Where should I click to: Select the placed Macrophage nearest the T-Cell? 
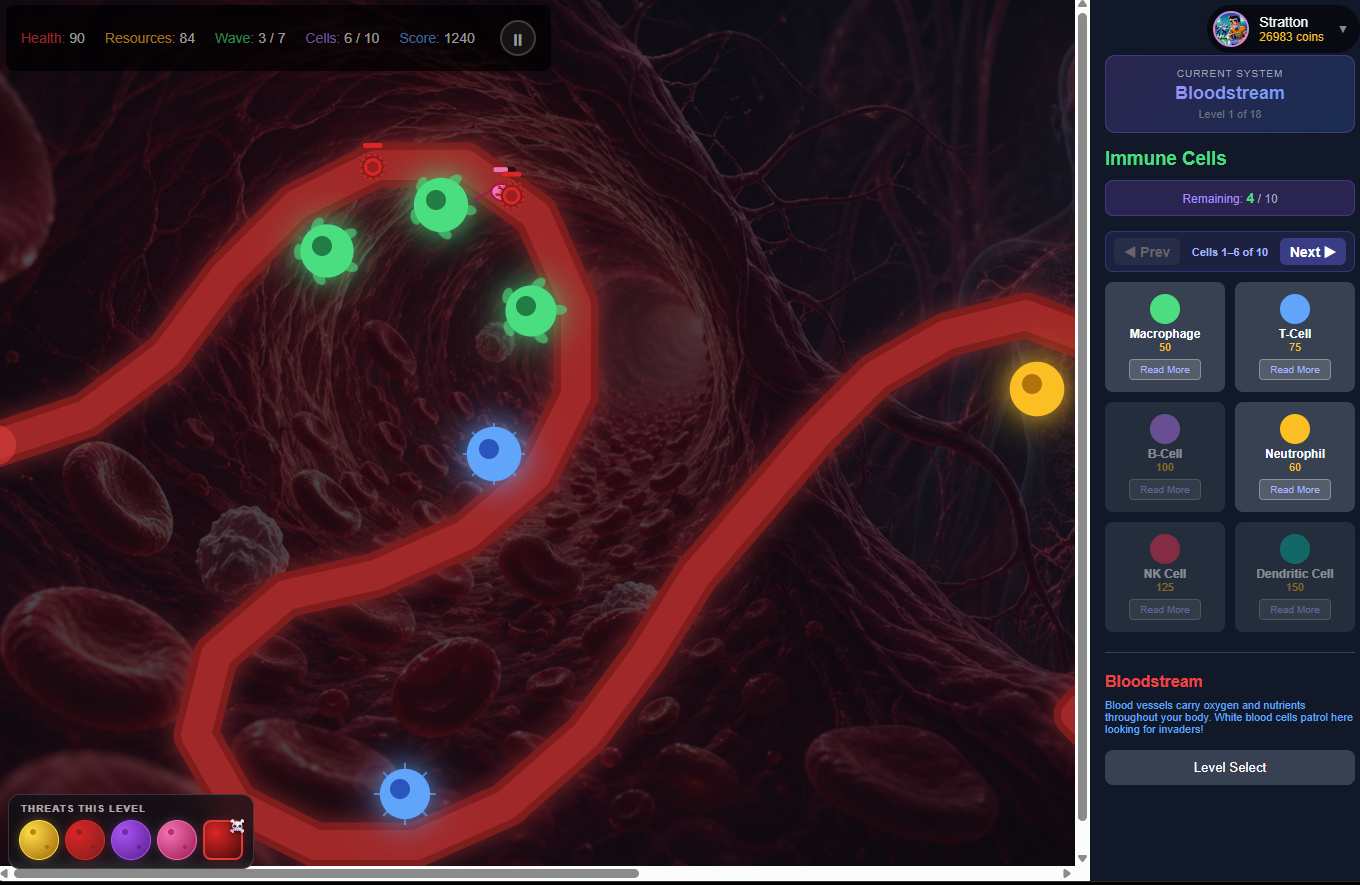530,310
